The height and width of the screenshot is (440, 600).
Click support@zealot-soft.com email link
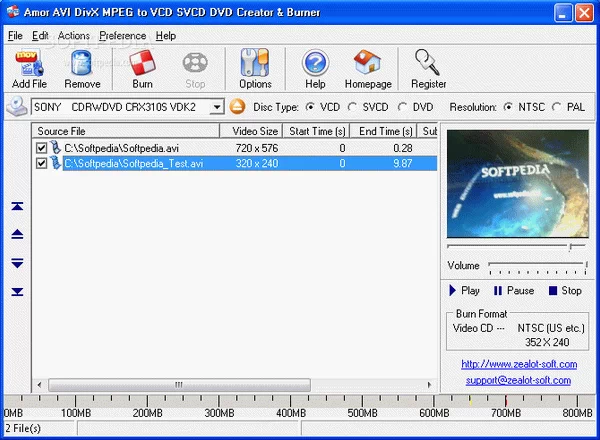tap(518, 380)
